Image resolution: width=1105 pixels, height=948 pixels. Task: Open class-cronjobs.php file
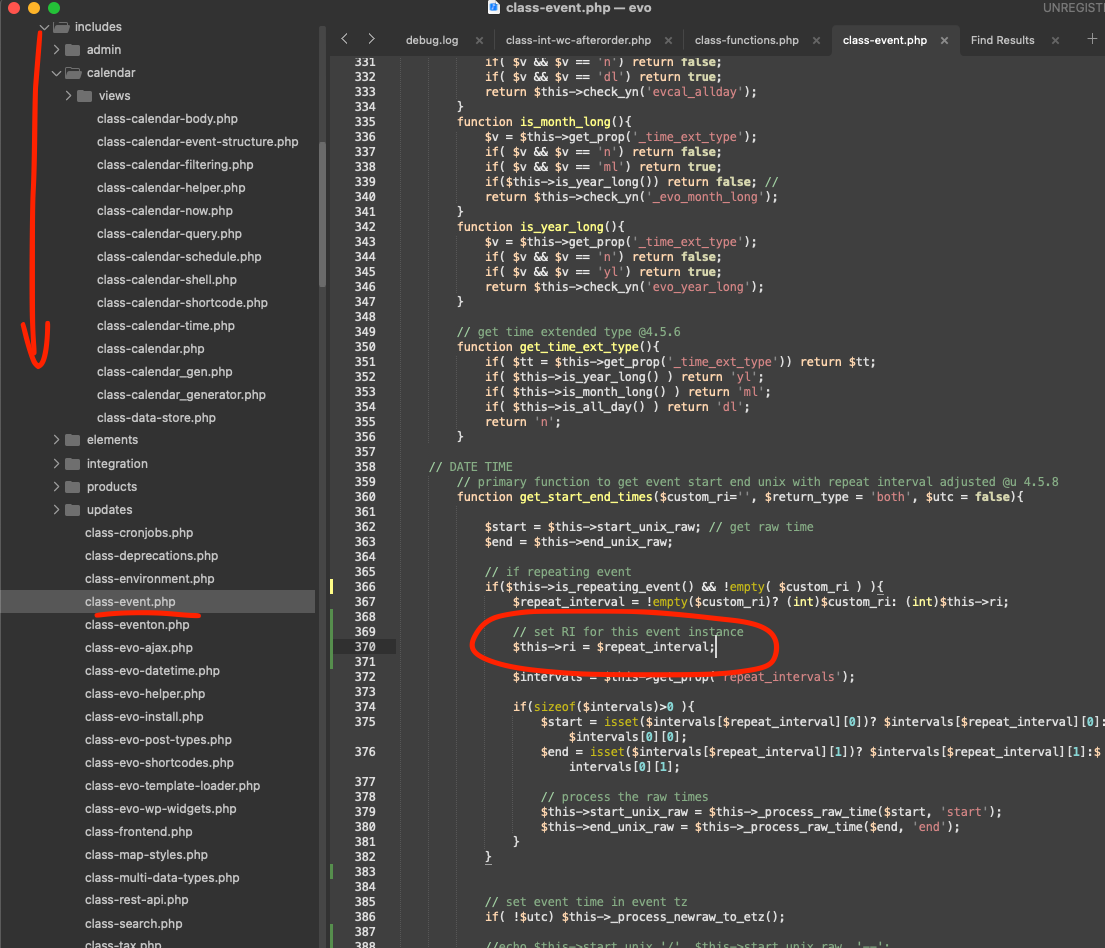(139, 533)
